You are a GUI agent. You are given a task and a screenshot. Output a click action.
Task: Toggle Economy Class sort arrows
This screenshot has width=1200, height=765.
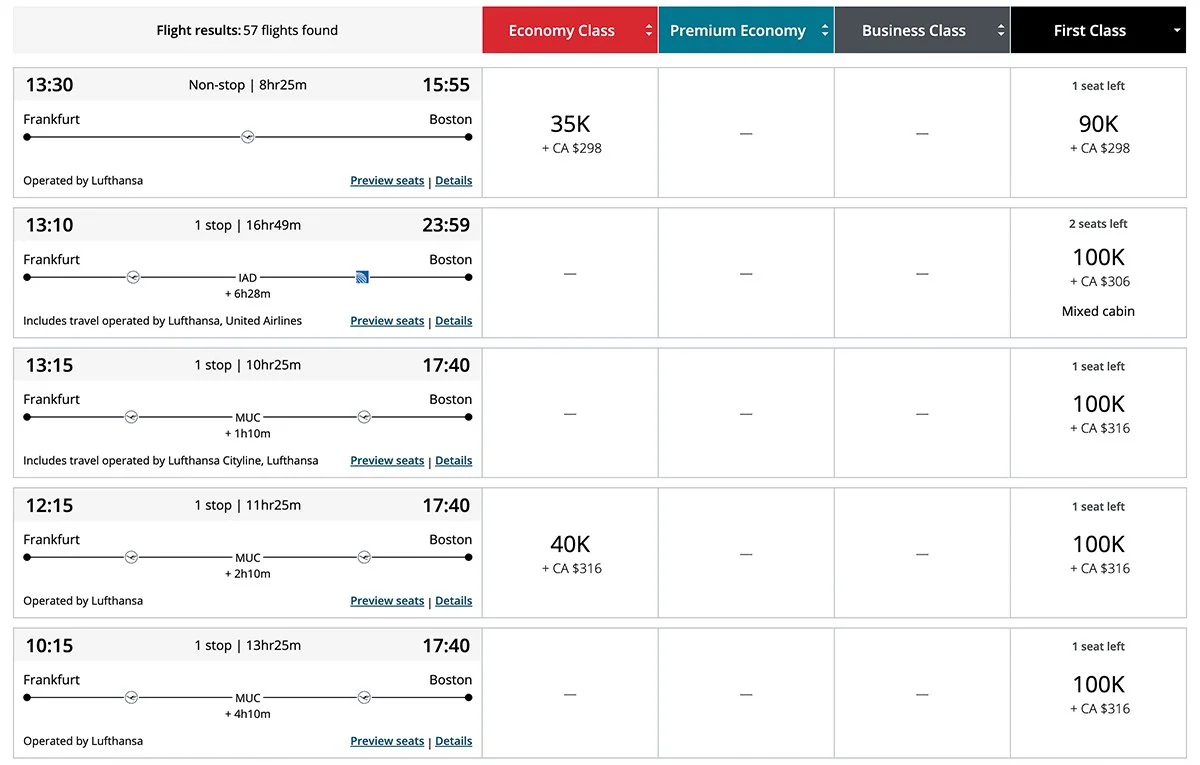(x=649, y=31)
